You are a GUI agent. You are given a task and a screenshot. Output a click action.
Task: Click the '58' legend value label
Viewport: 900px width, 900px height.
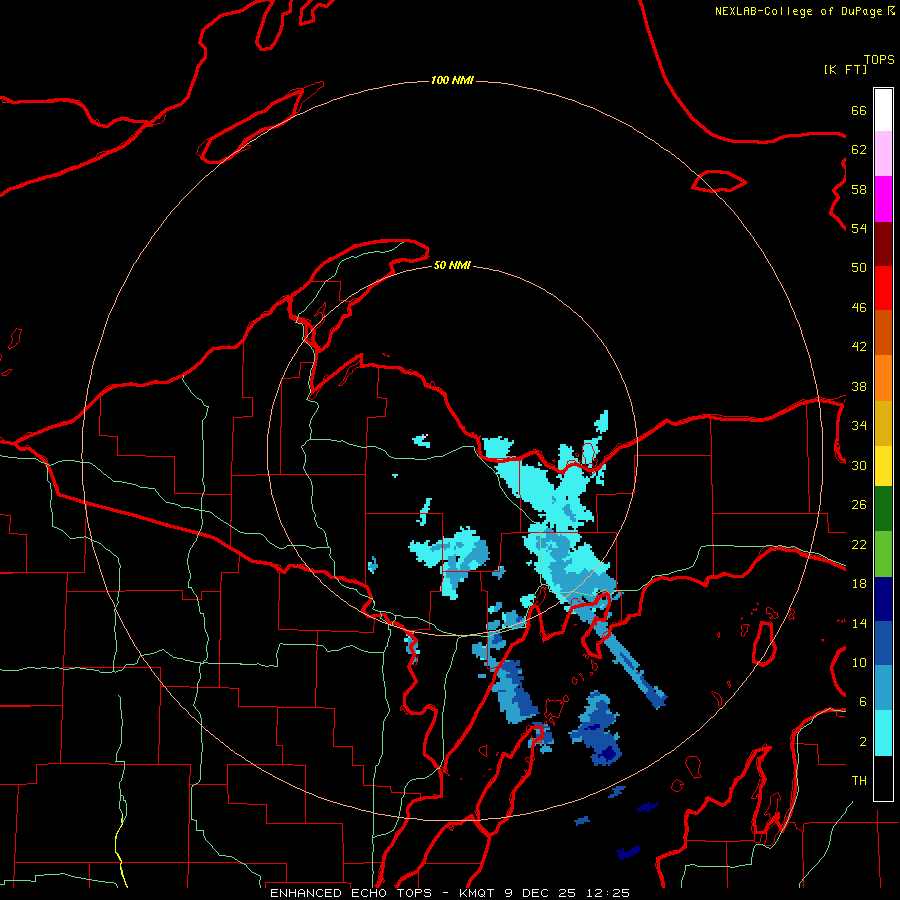(859, 189)
